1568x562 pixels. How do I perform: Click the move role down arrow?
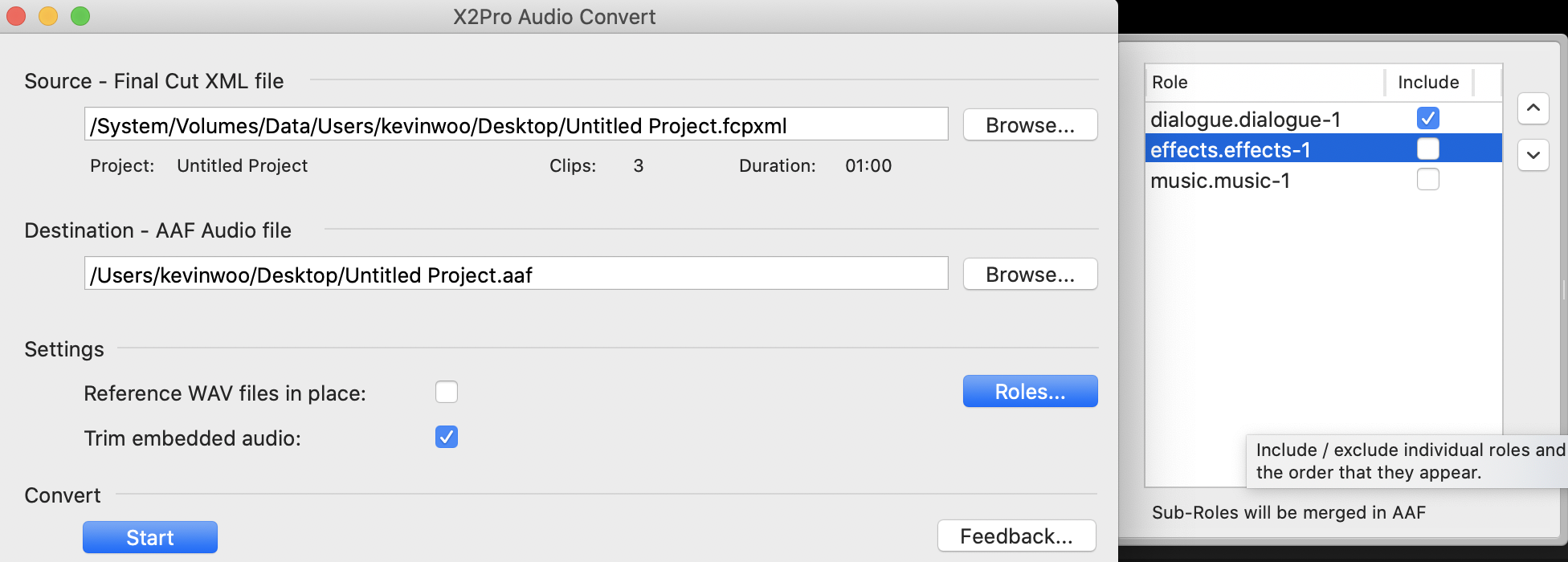(x=1533, y=155)
